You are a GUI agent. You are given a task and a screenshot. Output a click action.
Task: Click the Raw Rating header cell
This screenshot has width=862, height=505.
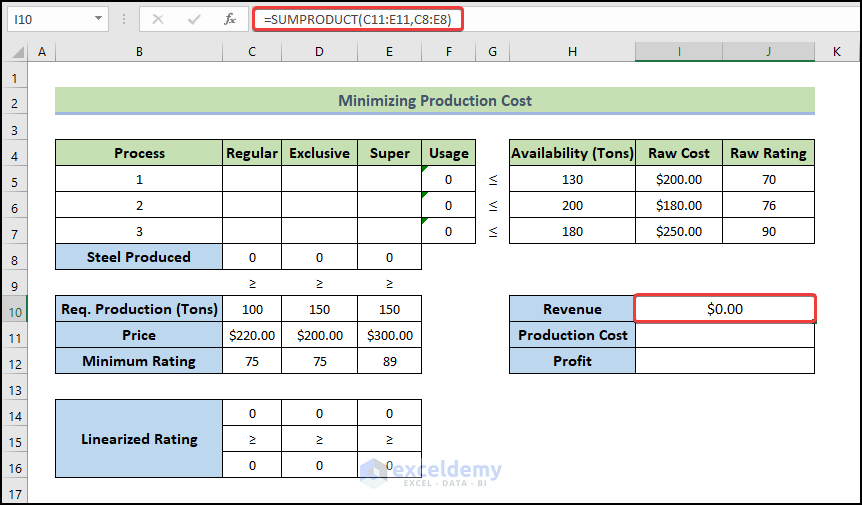pos(769,153)
